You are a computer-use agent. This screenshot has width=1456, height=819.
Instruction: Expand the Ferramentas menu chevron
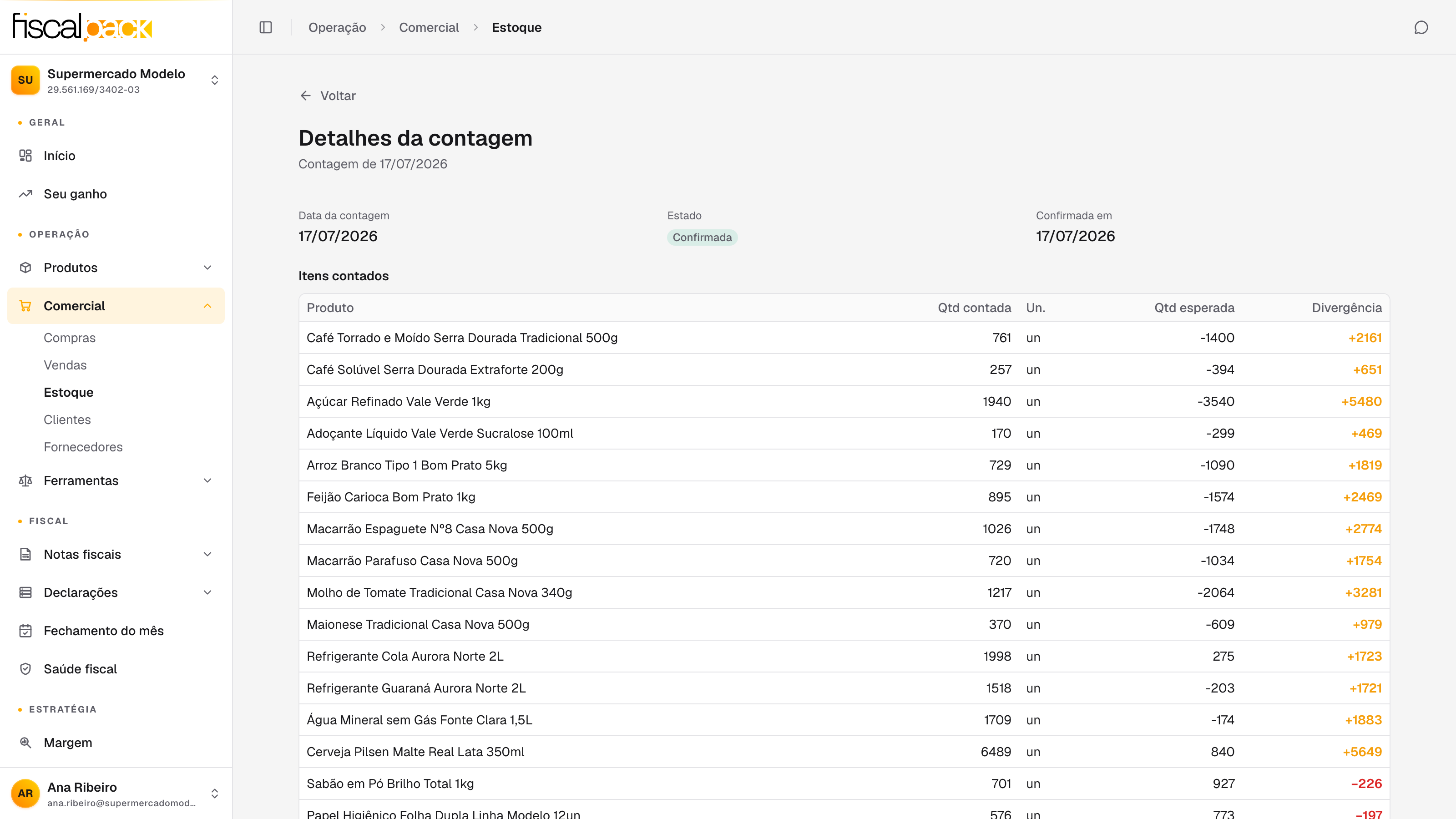tap(207, 480)
